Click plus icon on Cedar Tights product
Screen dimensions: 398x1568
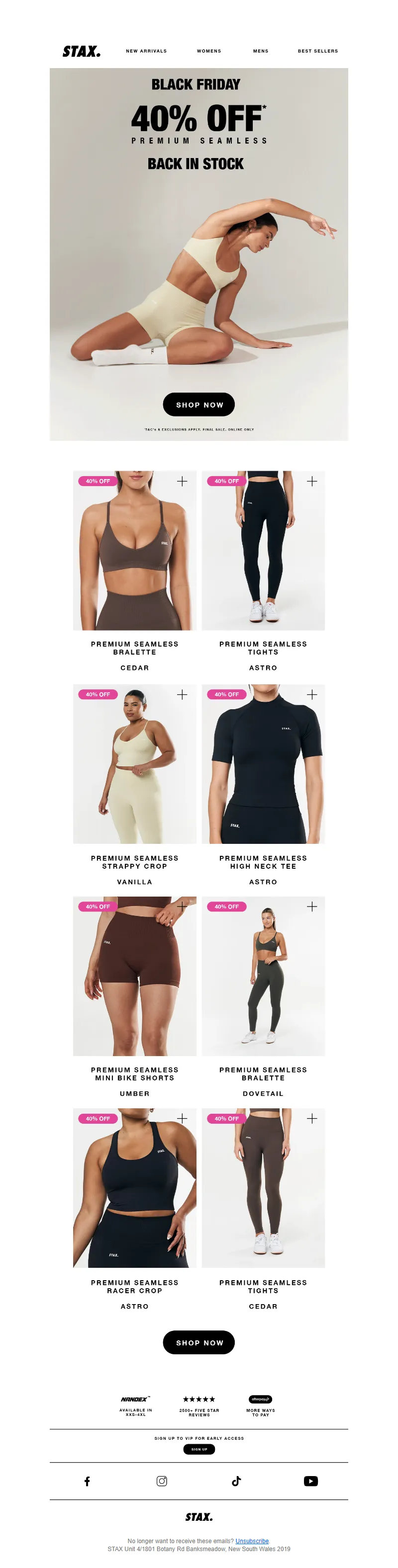pyautogui.click(x=312, y=1118)
